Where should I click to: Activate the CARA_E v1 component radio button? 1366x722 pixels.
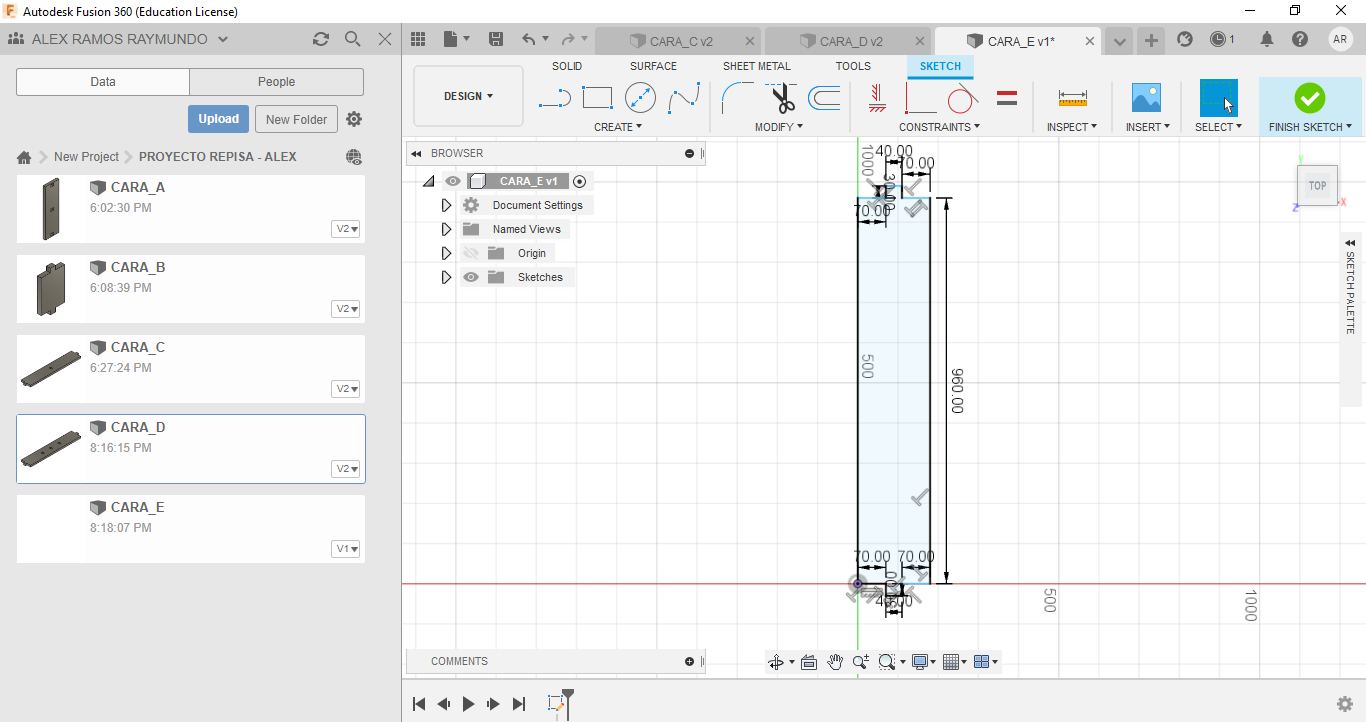point(579,181)
